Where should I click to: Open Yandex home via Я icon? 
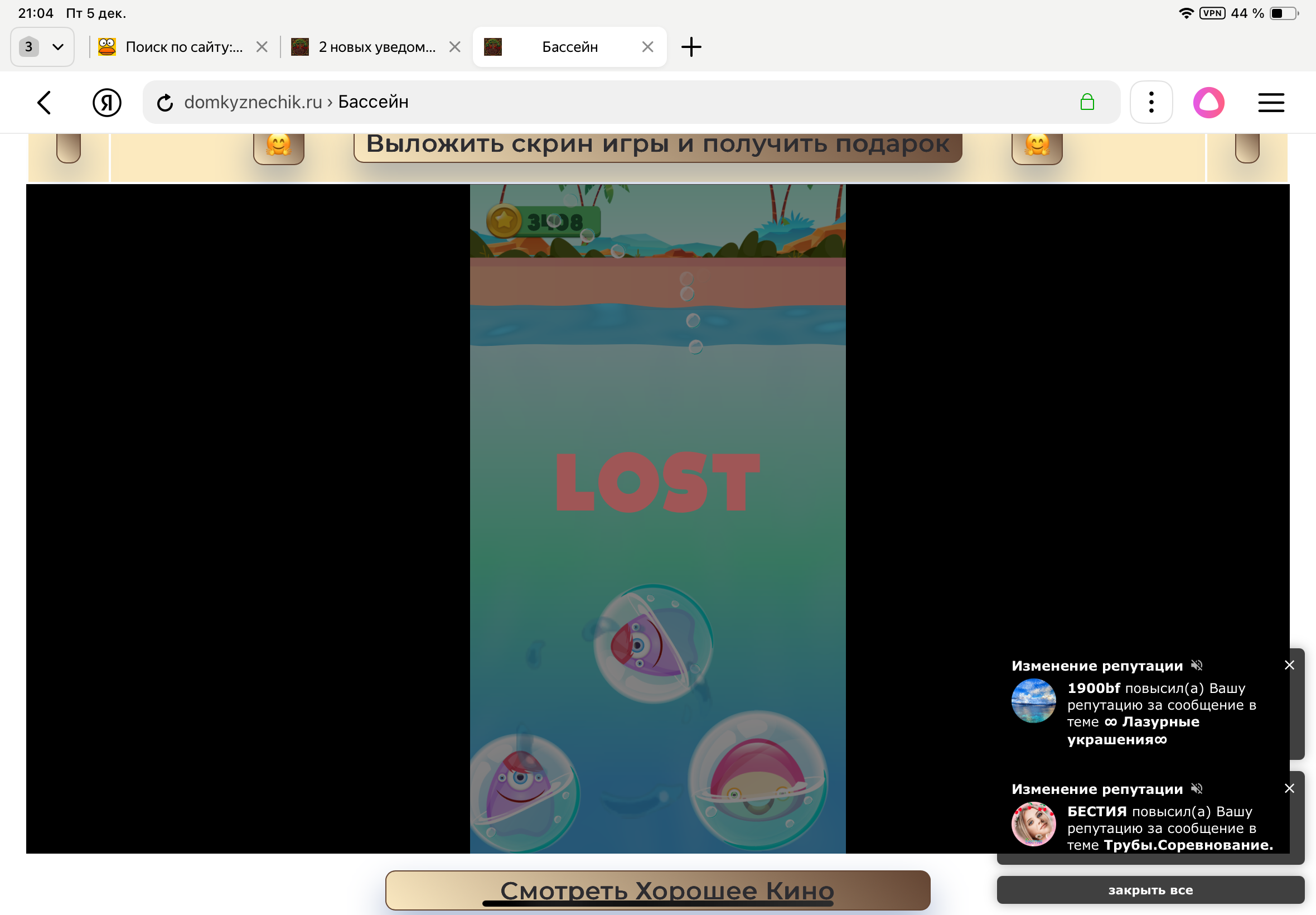107,103
